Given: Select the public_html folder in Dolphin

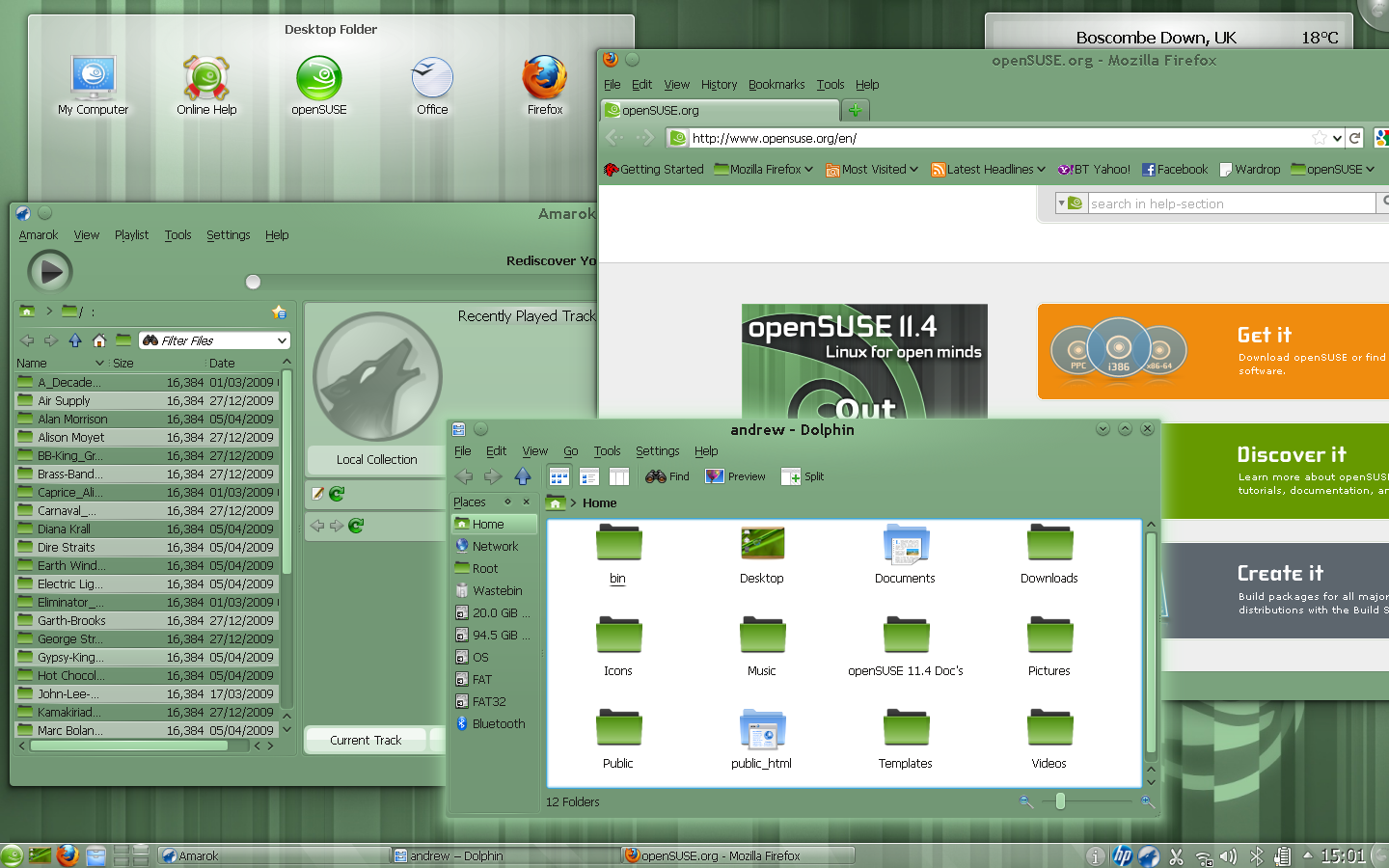Looking at the screenshot, I should [762, 740].
